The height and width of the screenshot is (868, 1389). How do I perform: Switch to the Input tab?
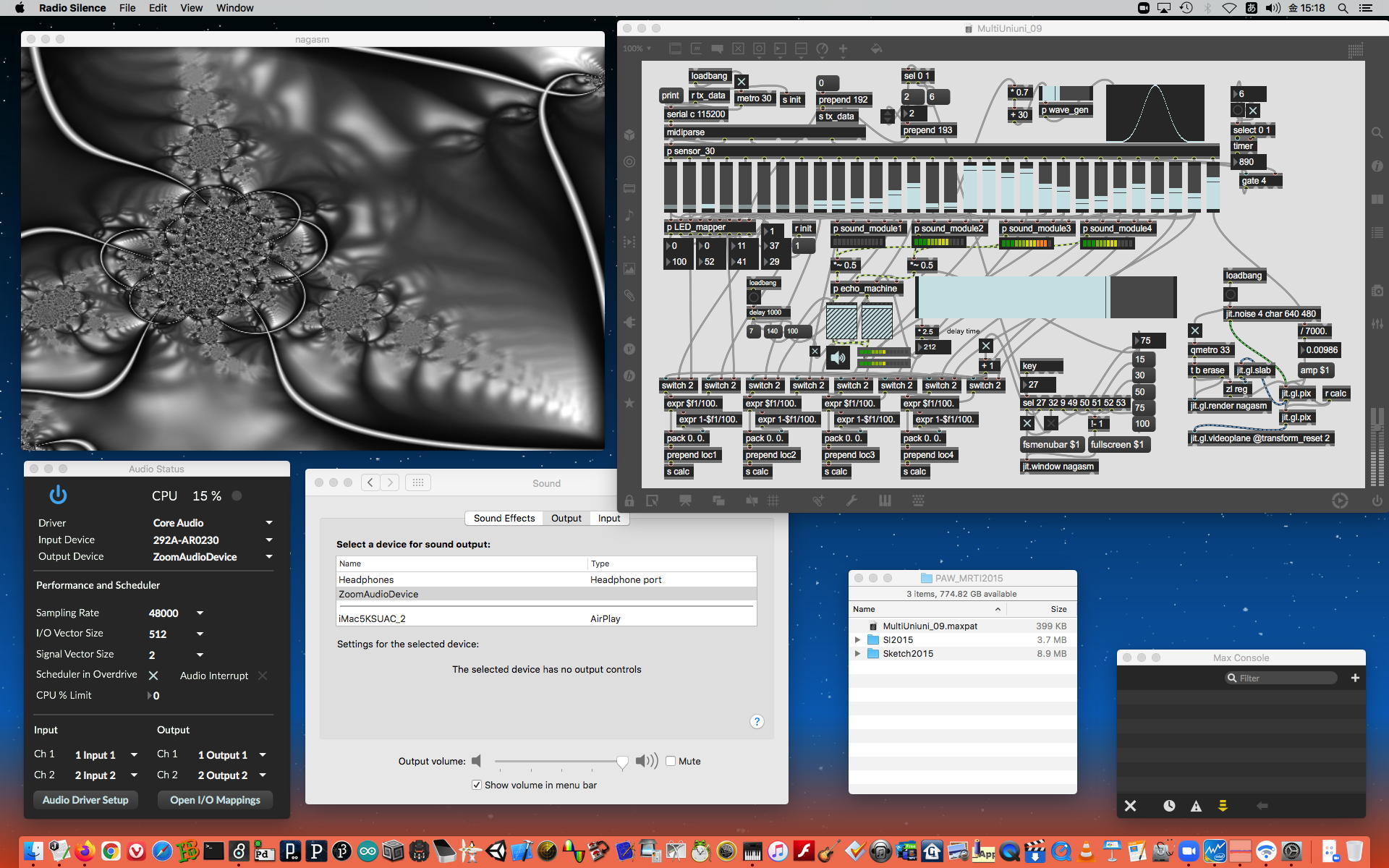tap(608, 518)
